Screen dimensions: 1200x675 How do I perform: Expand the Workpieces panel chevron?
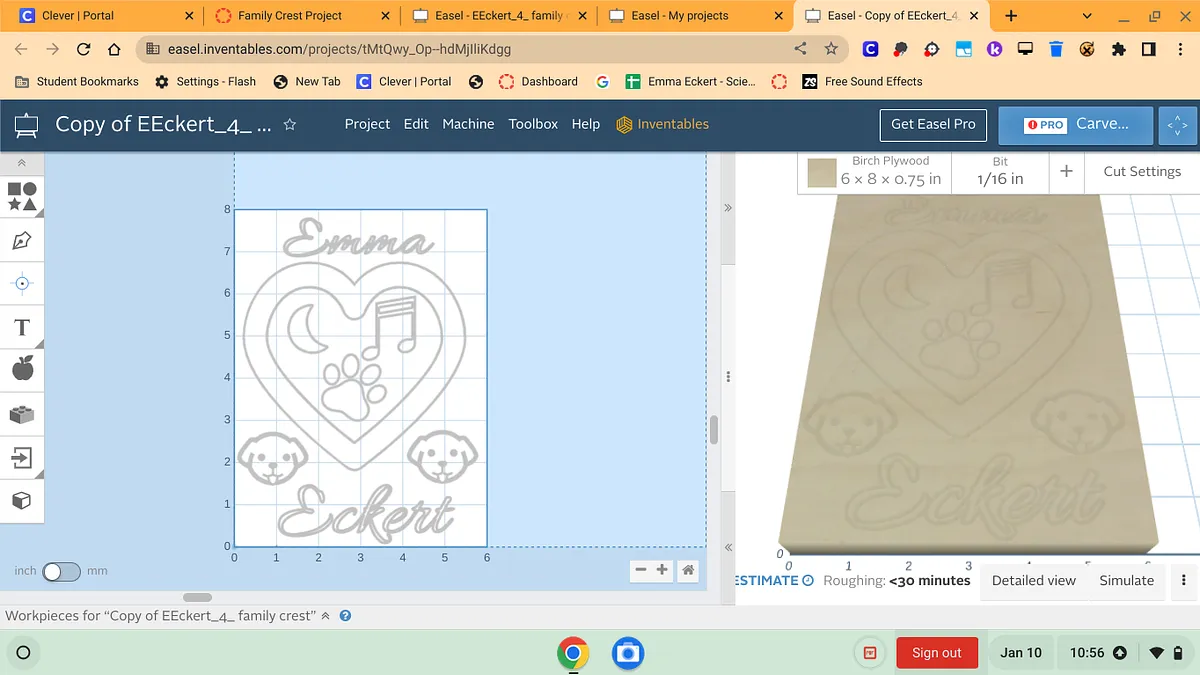click(x=325, y=616)
